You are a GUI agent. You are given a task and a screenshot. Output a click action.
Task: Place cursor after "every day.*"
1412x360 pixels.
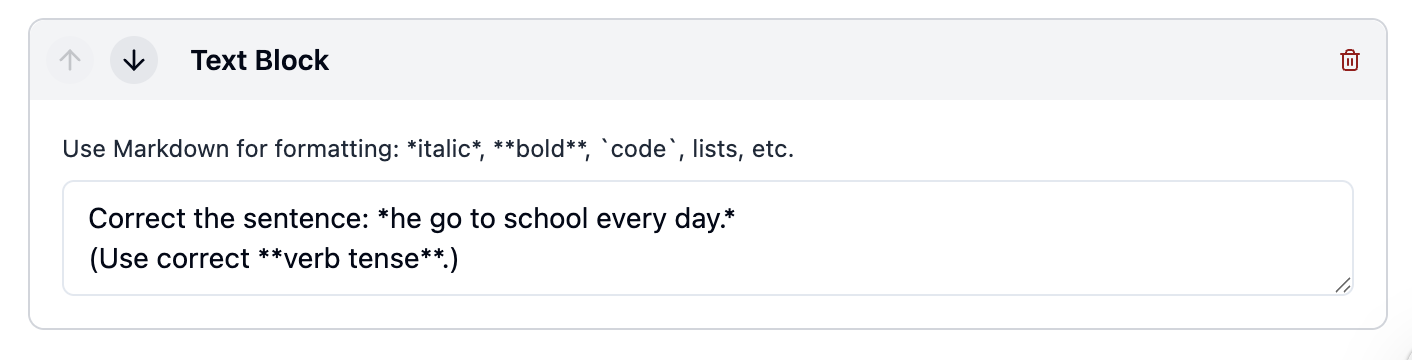pyautogui.click(x=738, y=217)
